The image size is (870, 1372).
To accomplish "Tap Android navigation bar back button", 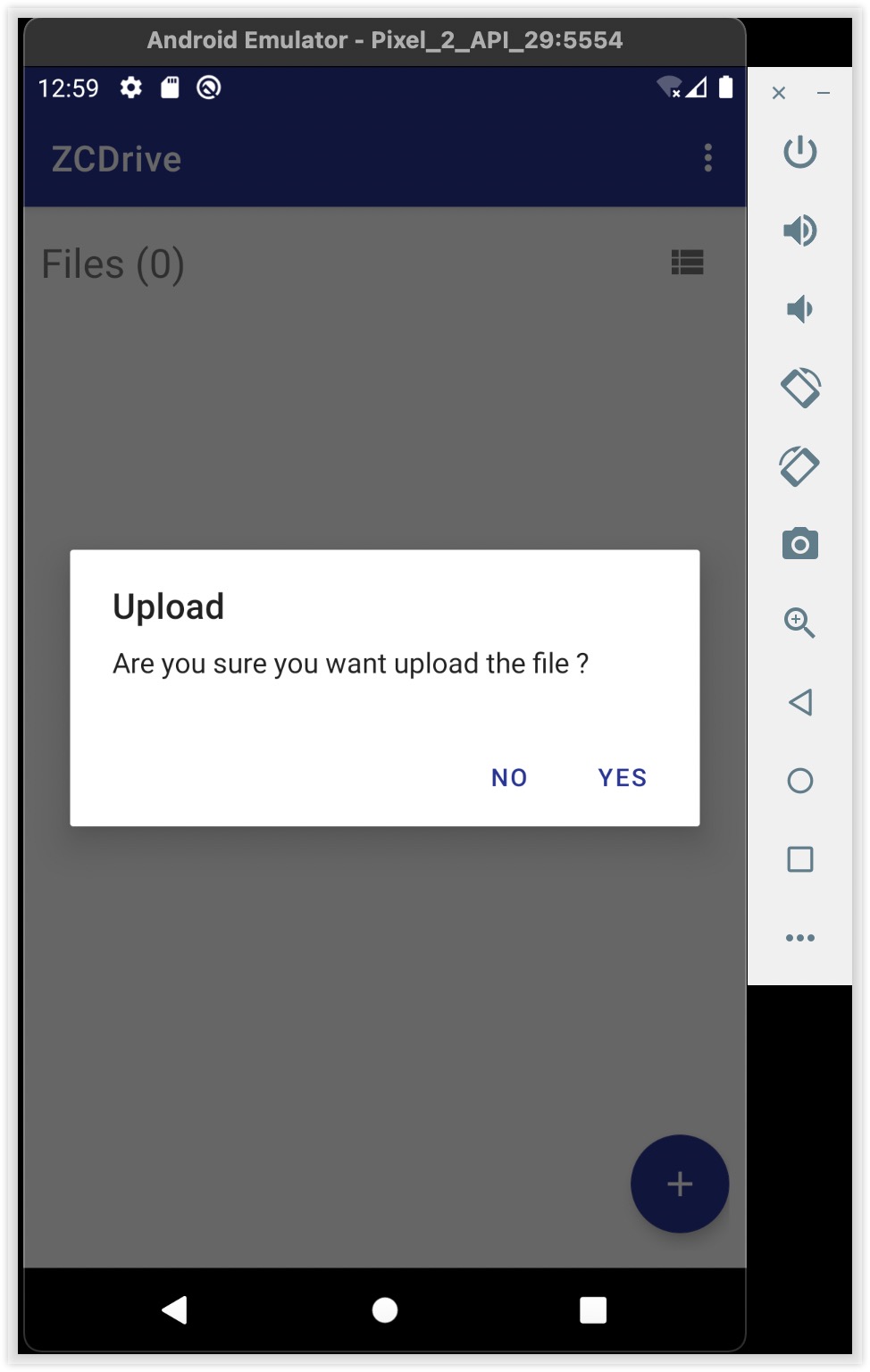I will pos(175,1309).
